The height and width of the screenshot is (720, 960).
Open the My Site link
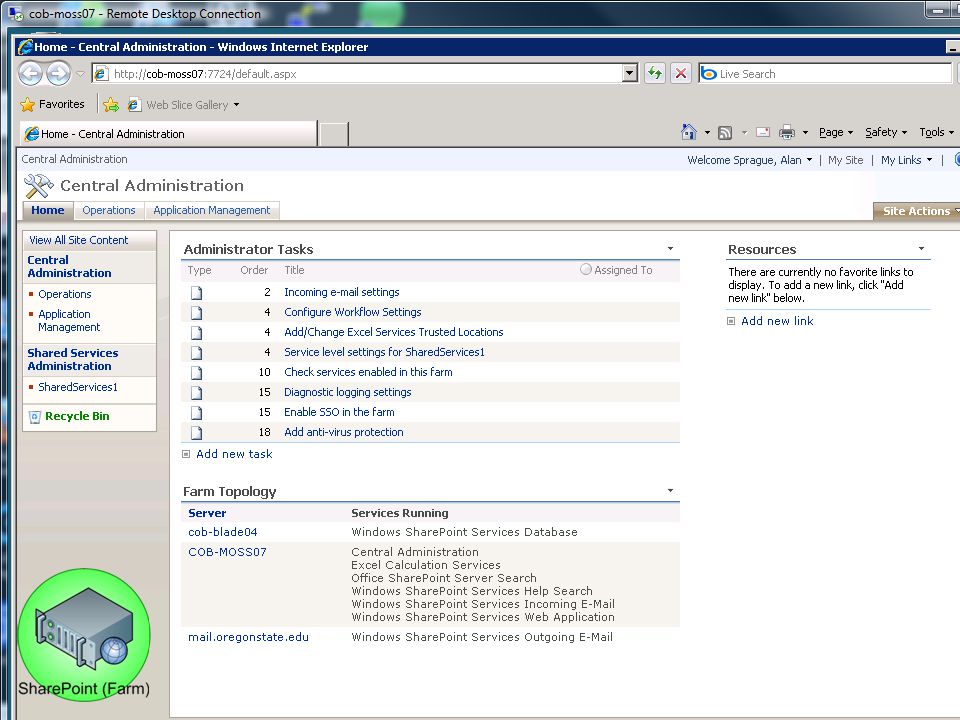pos(846,160)
